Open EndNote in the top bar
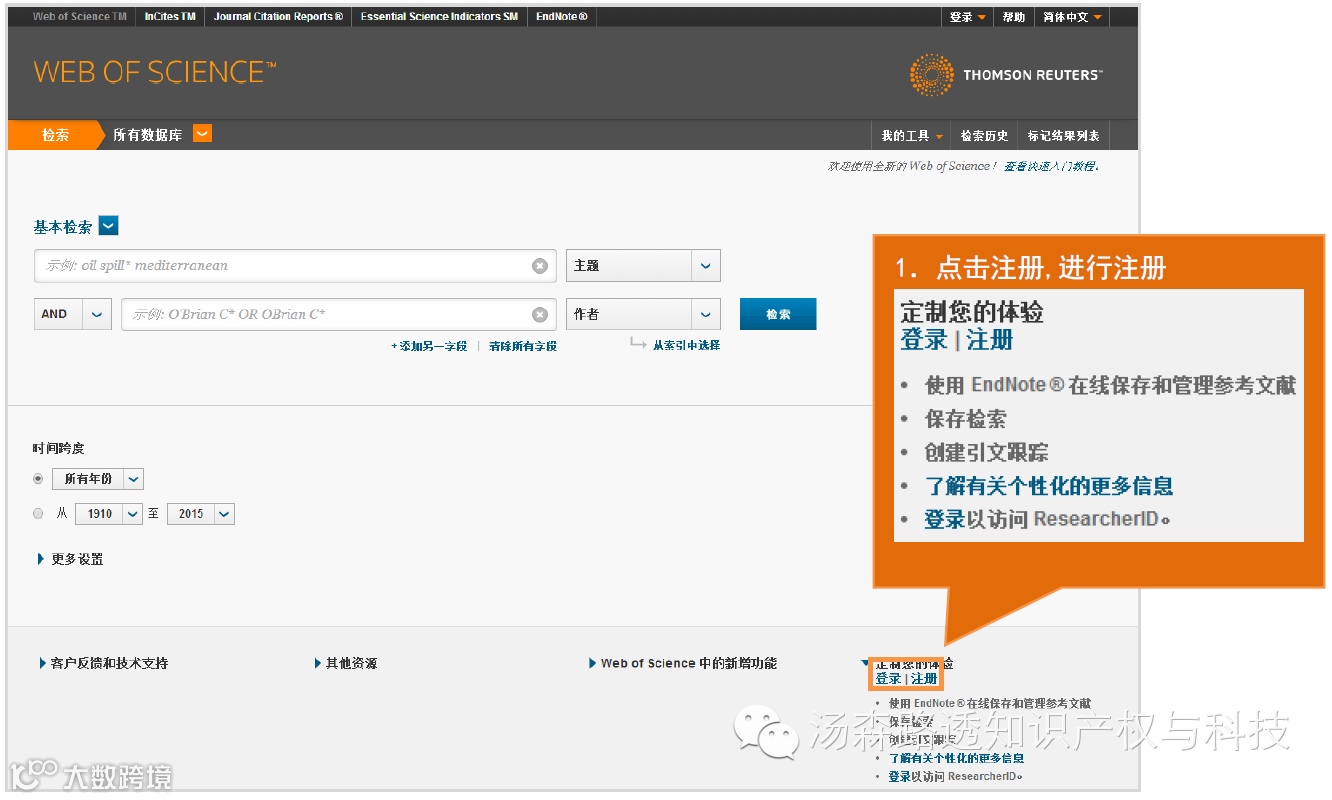This screenshot has height=800, width=1332. 562,17
